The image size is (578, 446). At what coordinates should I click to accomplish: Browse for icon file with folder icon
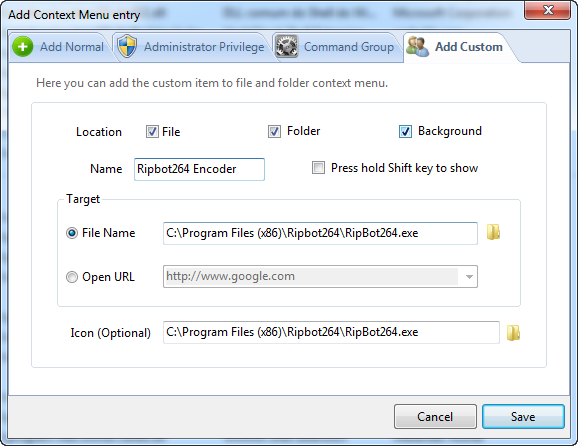pos(513,333)
